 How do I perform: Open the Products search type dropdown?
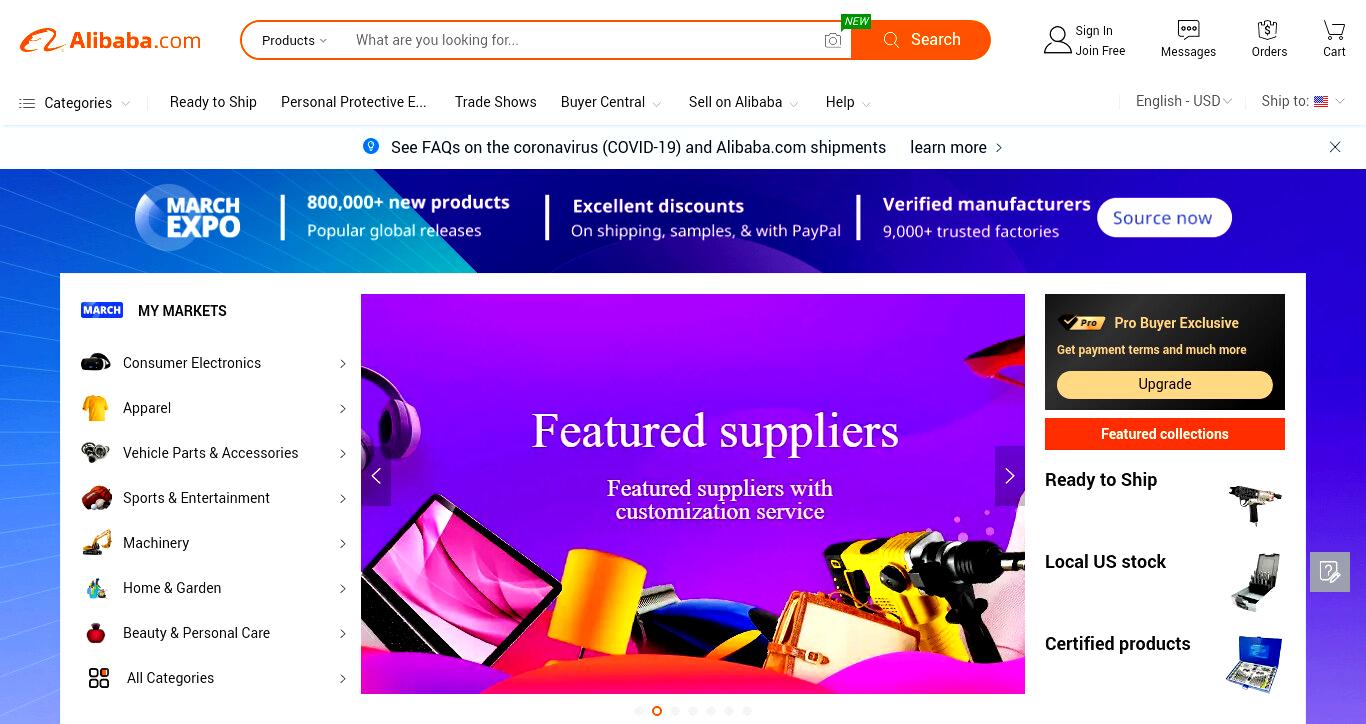pos(294,40)
